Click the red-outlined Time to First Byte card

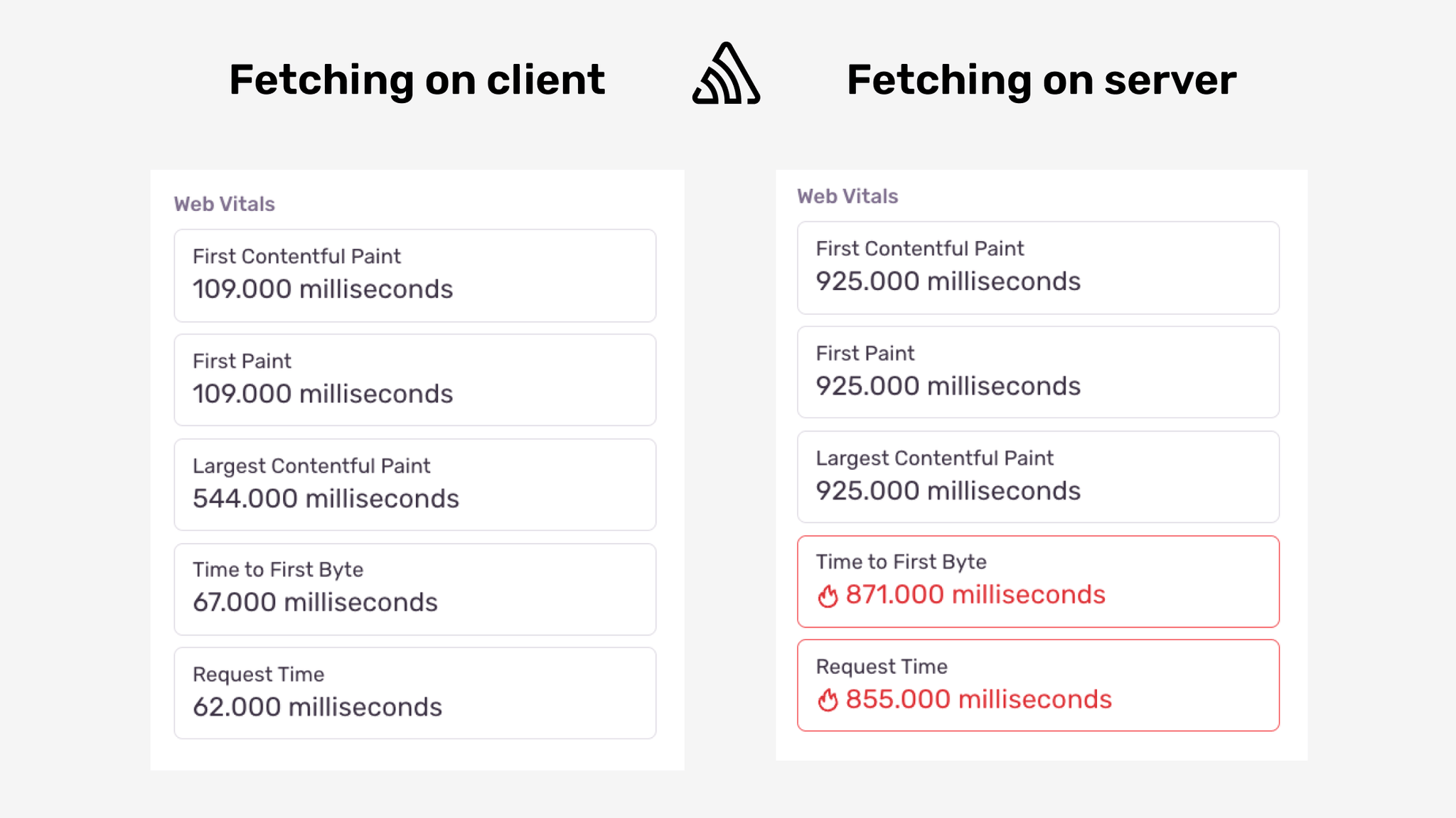pyautogui.click(x=1038, y=581)
